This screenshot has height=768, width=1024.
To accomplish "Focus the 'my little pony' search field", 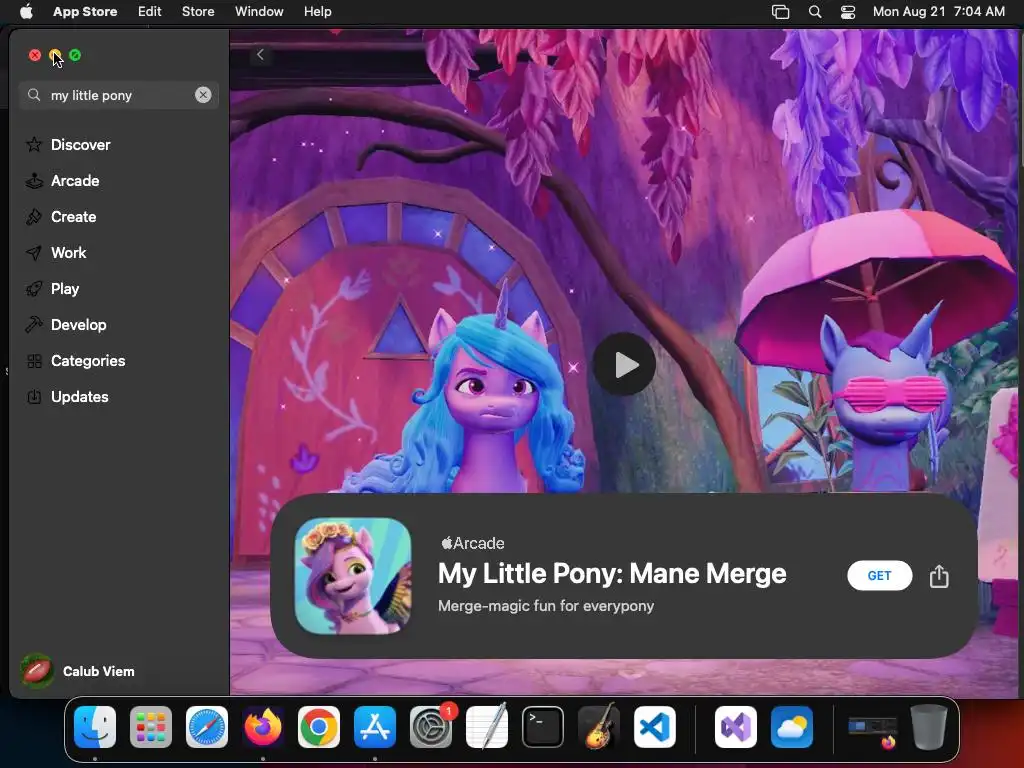I will [x=119, y=95].
